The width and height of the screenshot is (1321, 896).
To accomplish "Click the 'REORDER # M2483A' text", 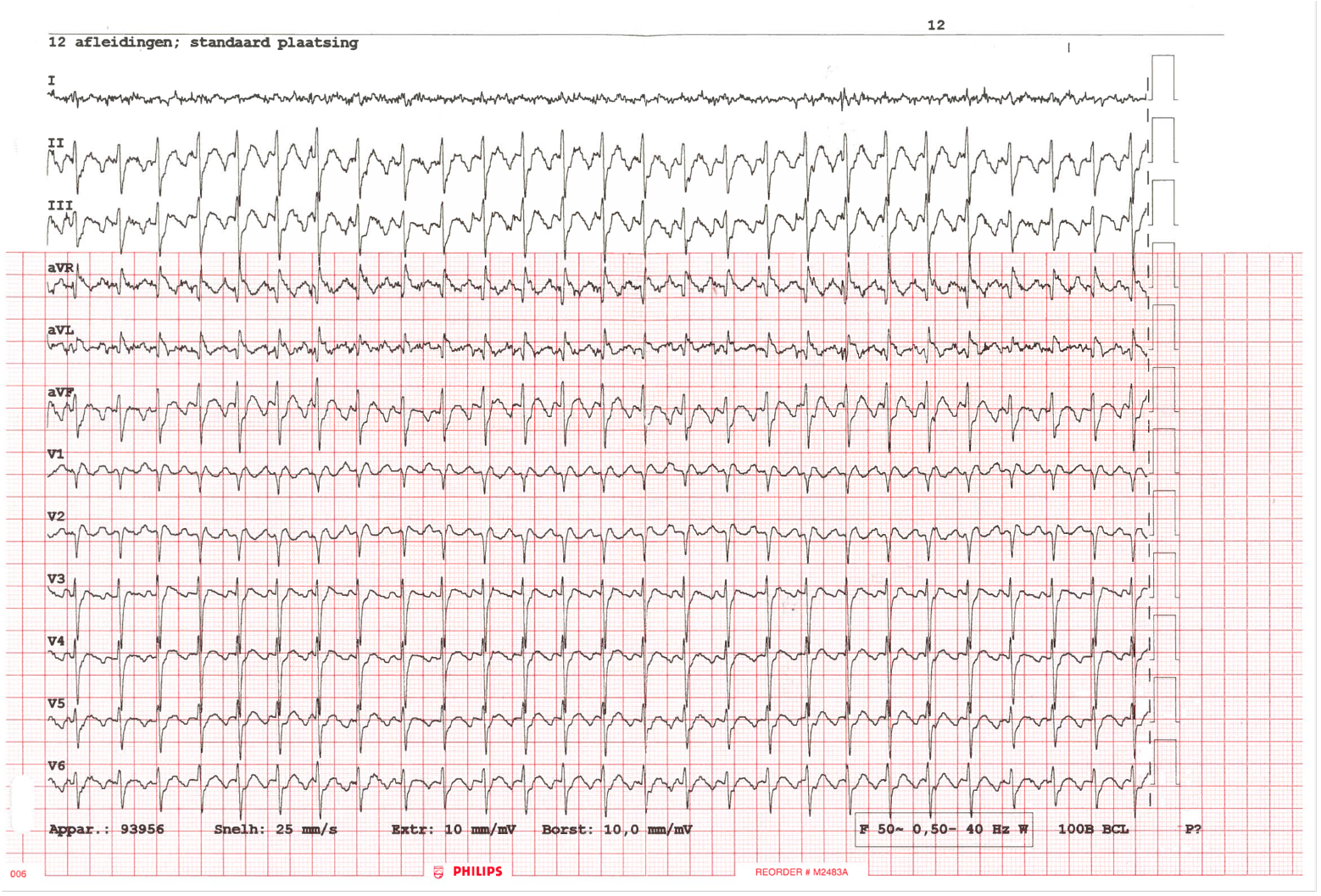I will [x=801, y=871].
